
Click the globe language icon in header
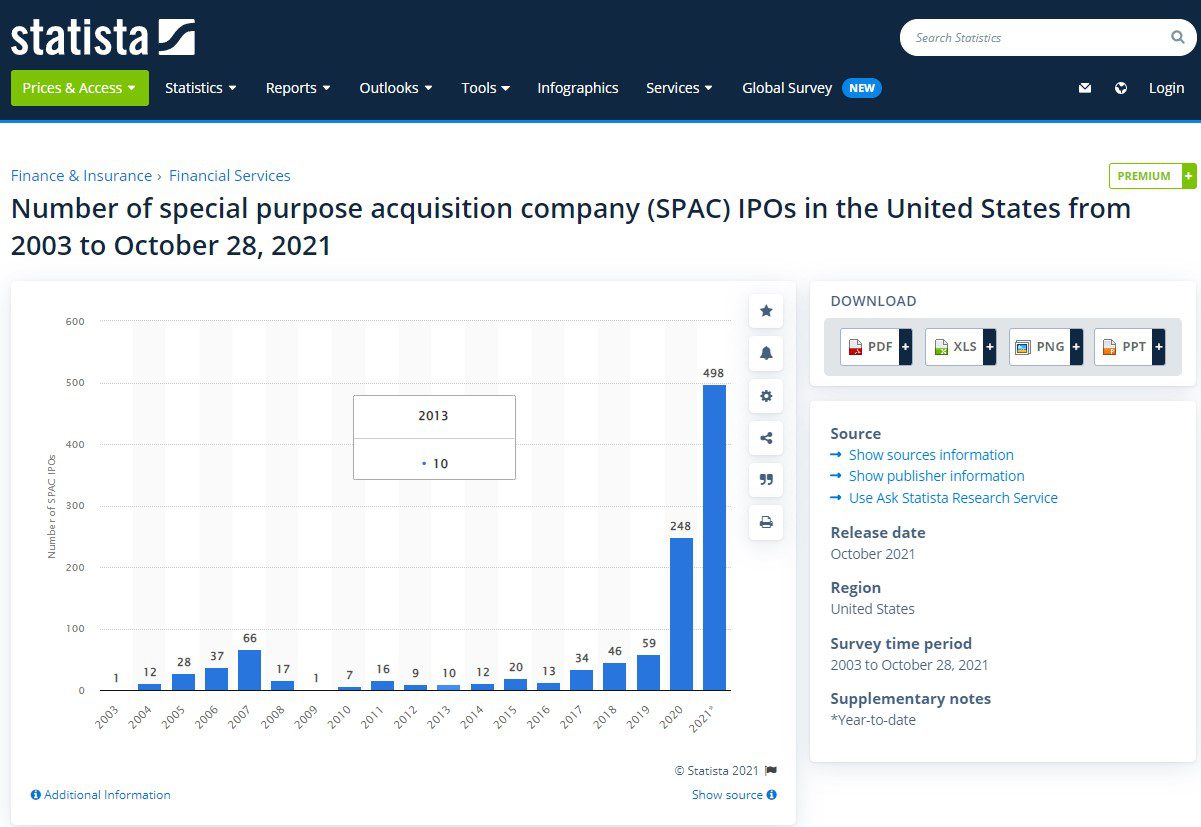tap(1121, 88)
